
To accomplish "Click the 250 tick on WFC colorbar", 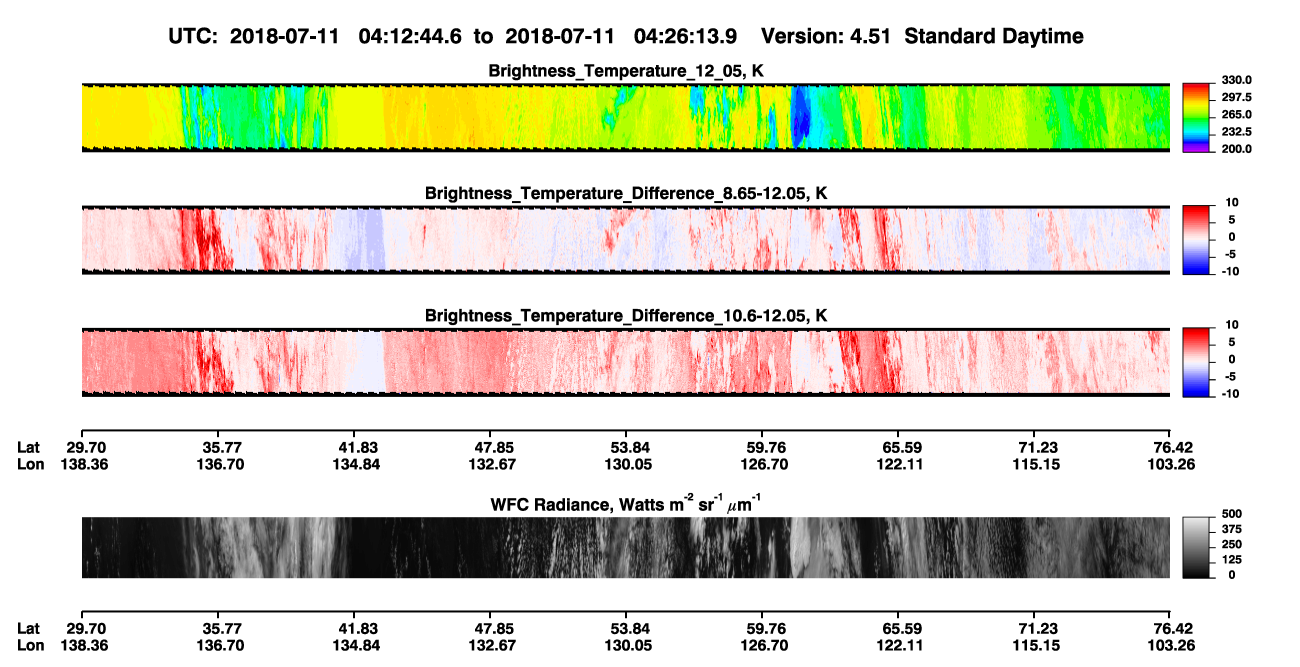I will point(1230,544).
